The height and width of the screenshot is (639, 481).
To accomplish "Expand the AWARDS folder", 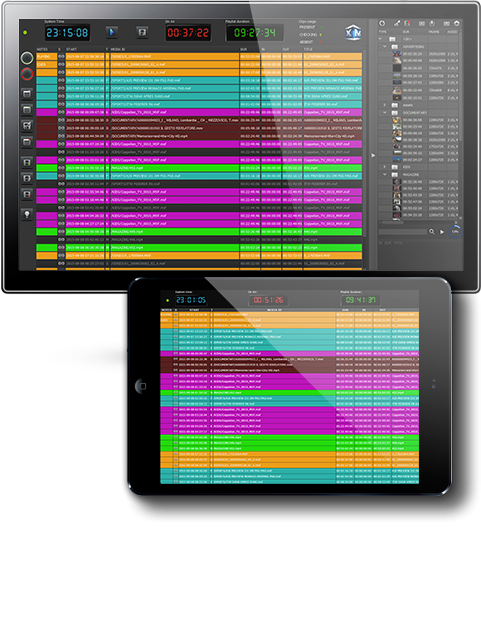I will (384, 105).
